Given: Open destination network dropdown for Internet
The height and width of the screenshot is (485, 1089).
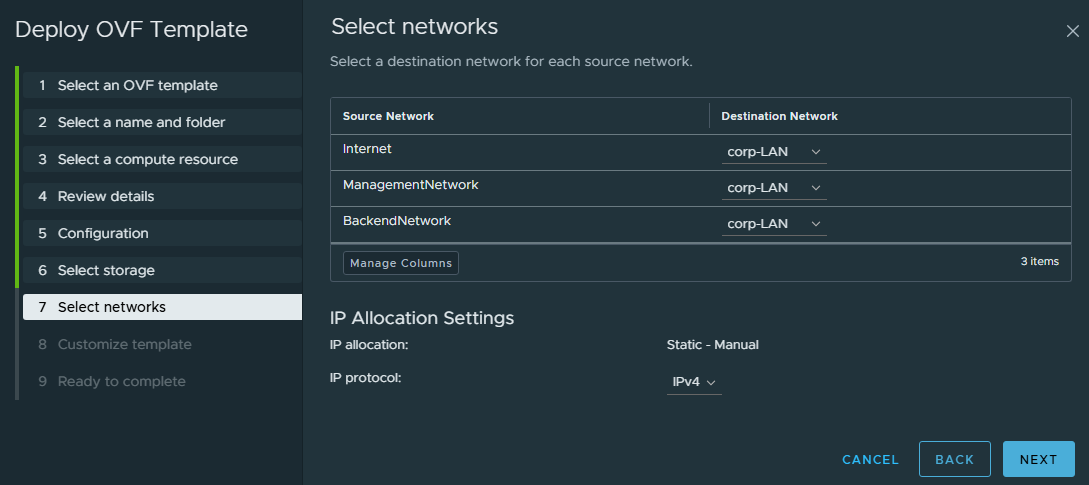Looking at the screenshot, I should [773, 152].
